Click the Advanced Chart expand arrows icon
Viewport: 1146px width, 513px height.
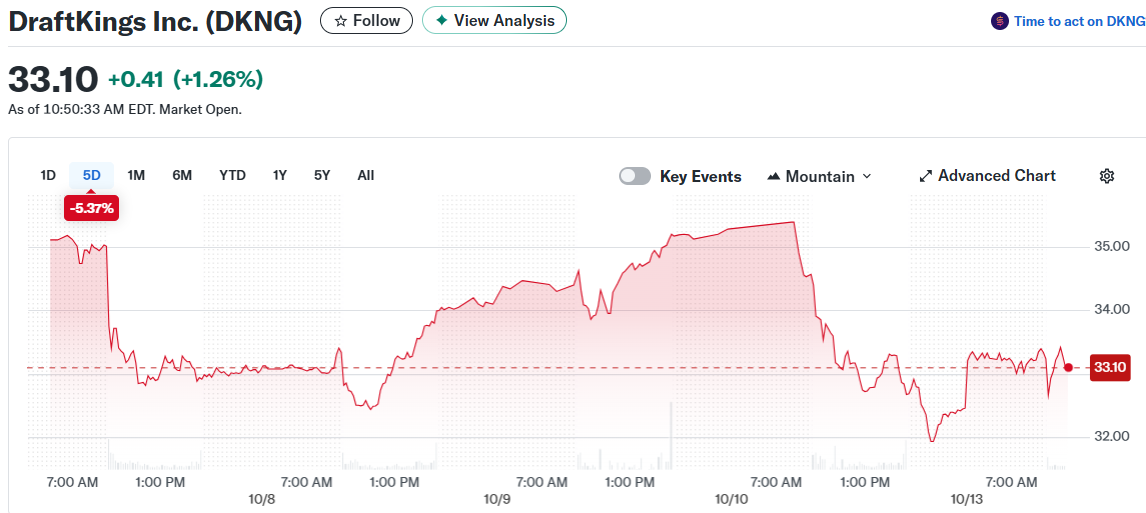click(x=926, y=176)
